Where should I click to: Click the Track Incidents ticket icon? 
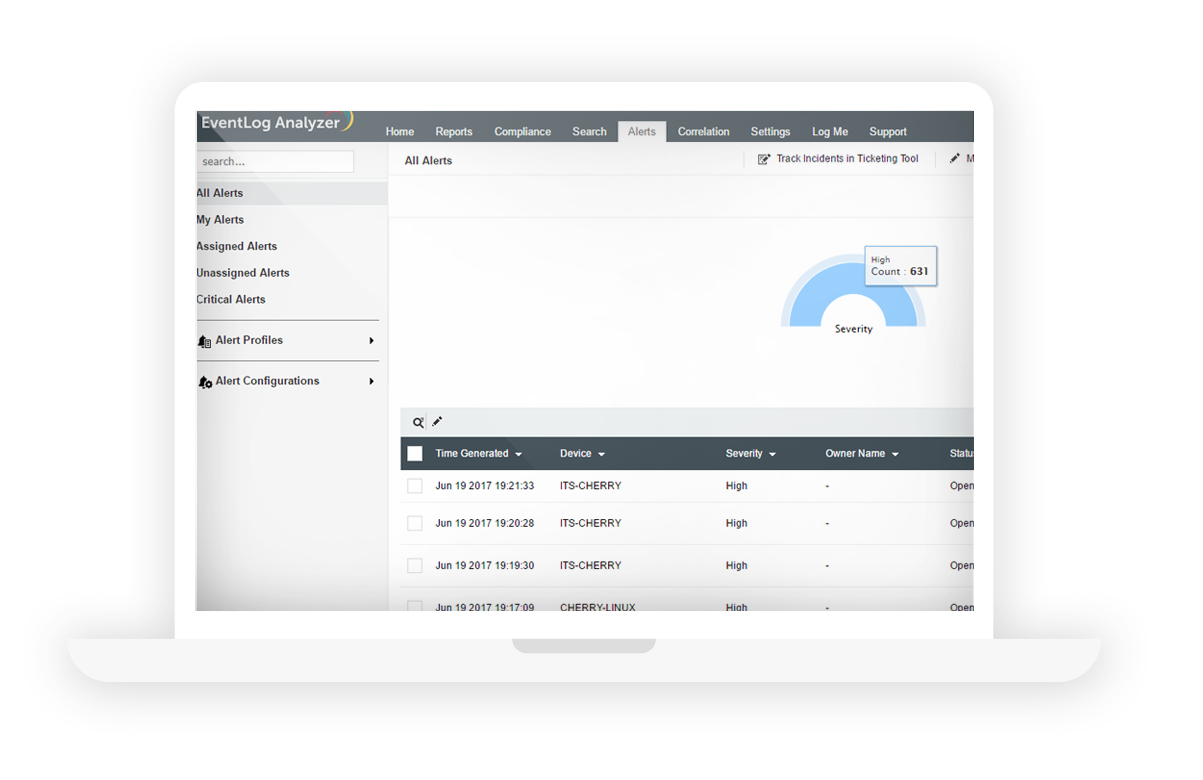[x=764, y=159]
